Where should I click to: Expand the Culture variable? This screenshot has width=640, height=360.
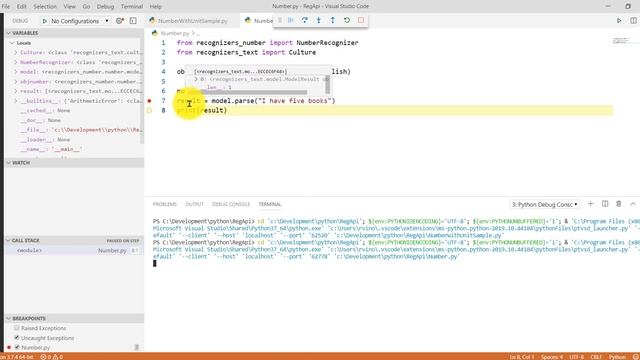tap(16, 52)
